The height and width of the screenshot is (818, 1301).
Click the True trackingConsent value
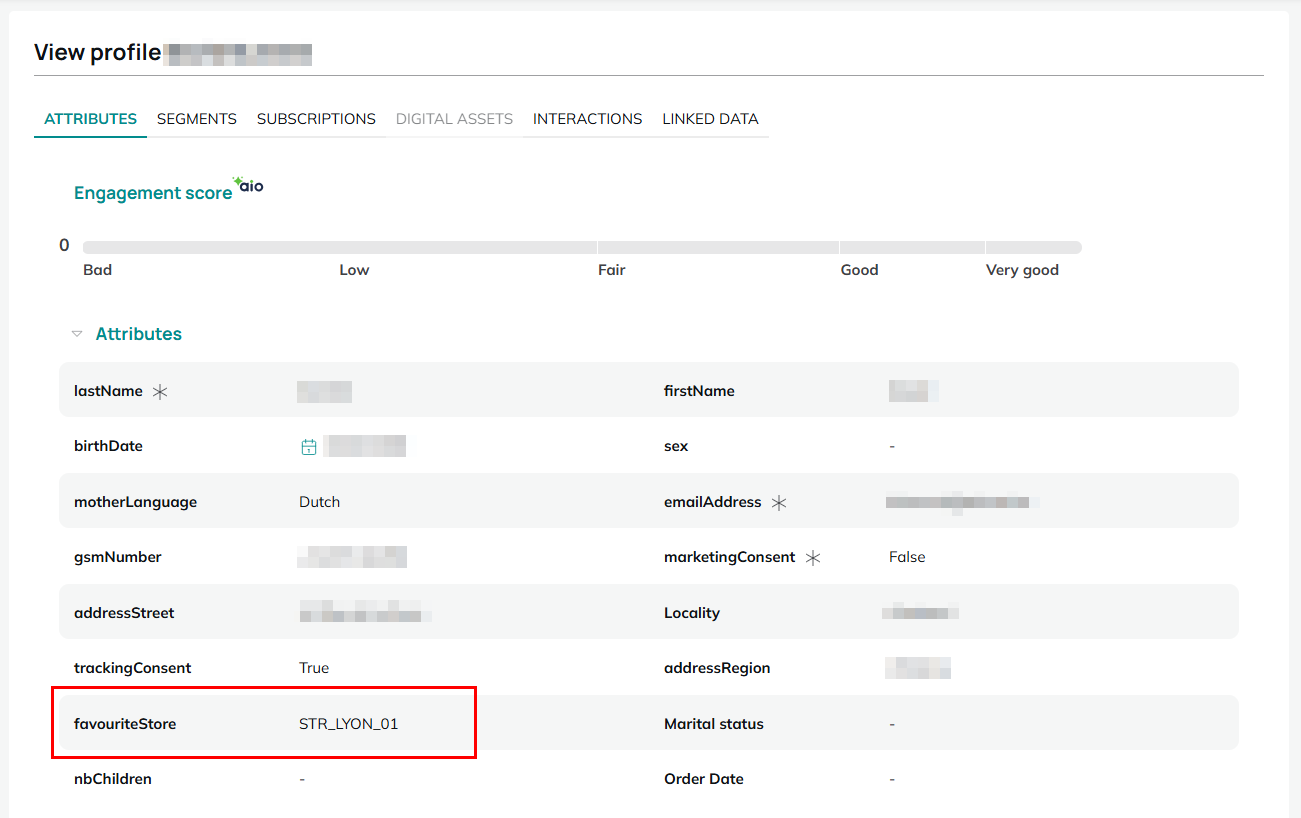[314, 668]
